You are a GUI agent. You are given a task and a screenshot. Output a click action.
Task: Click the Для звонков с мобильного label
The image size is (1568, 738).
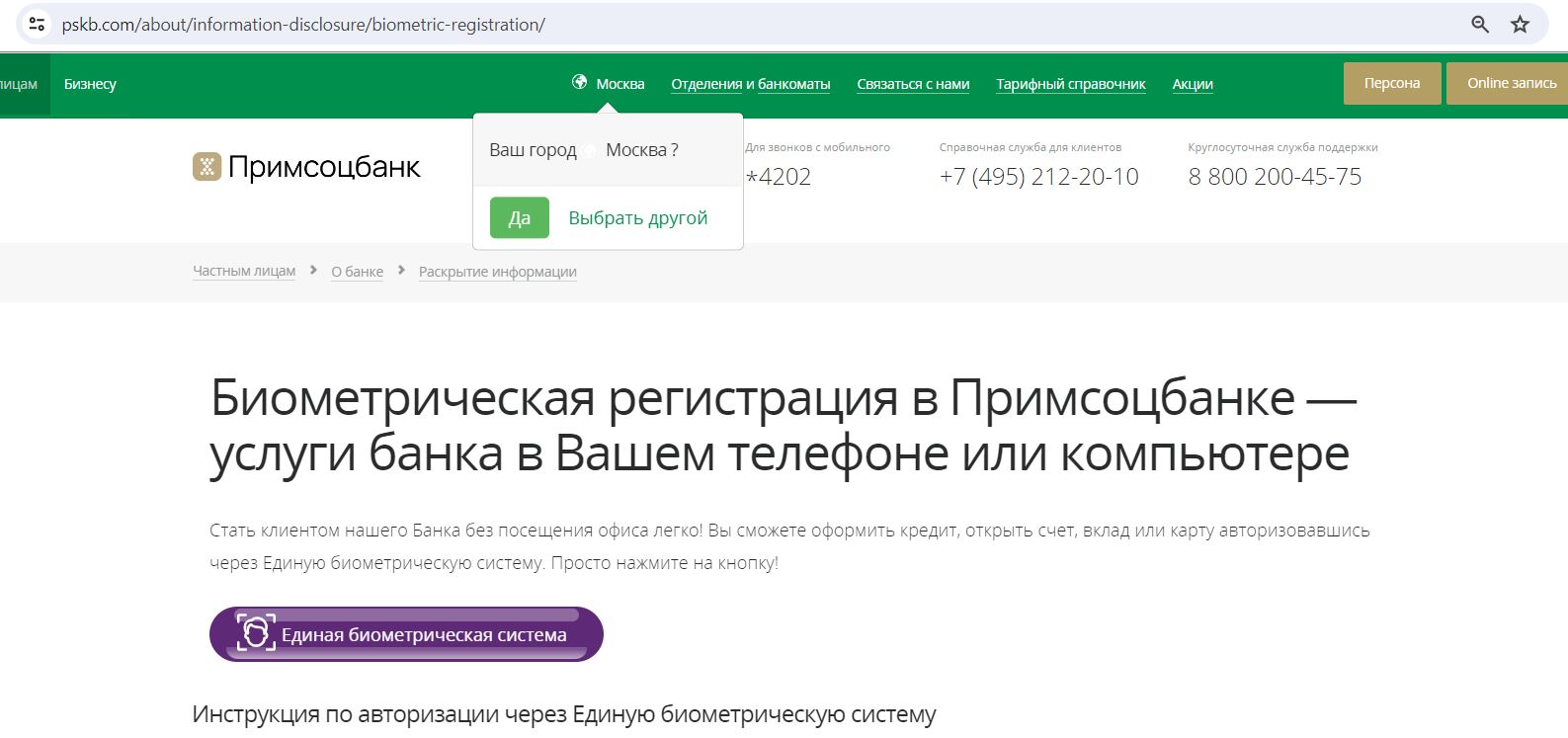coord(818,147)
